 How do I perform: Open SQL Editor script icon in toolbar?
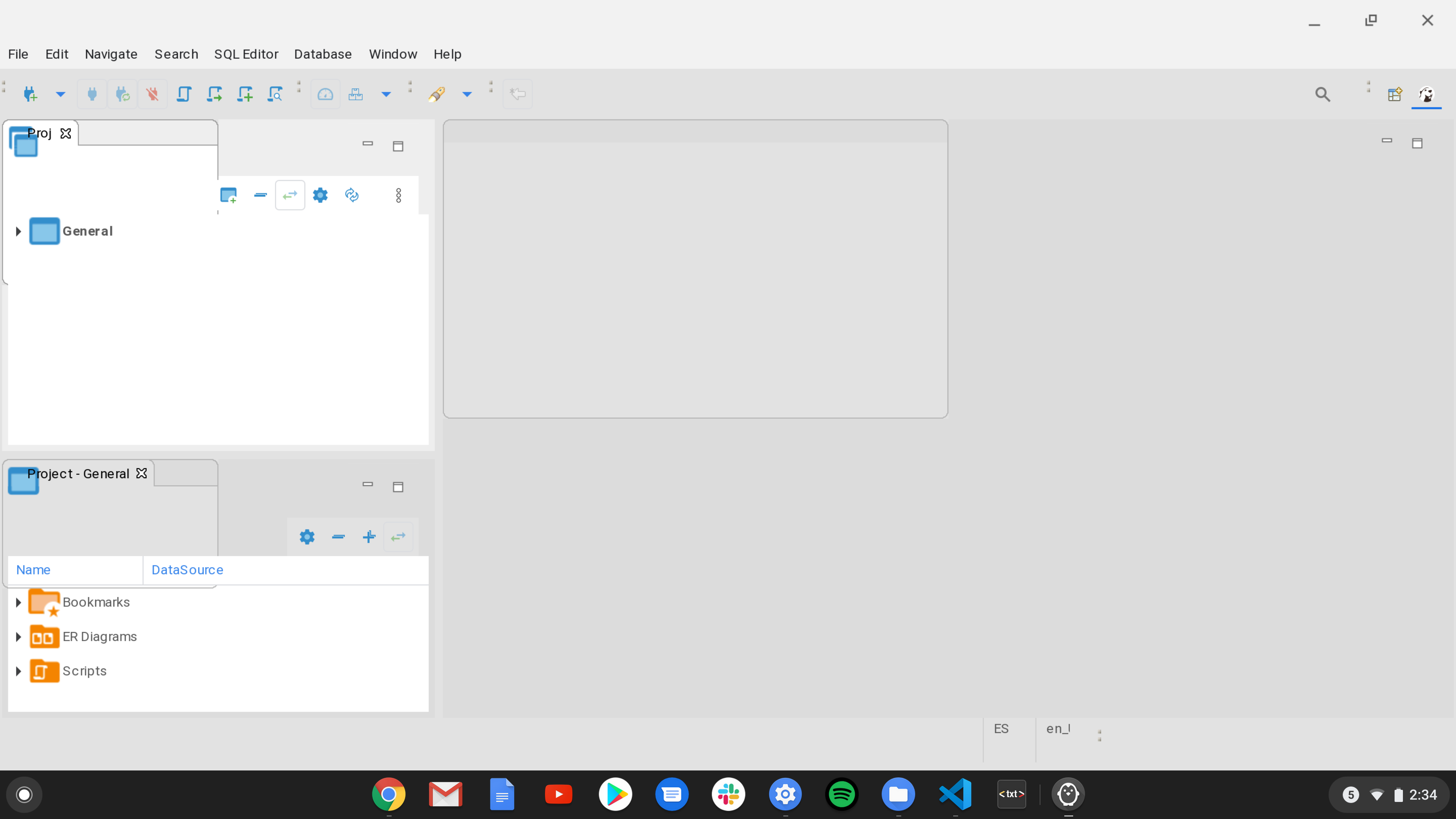pos(184,94)
